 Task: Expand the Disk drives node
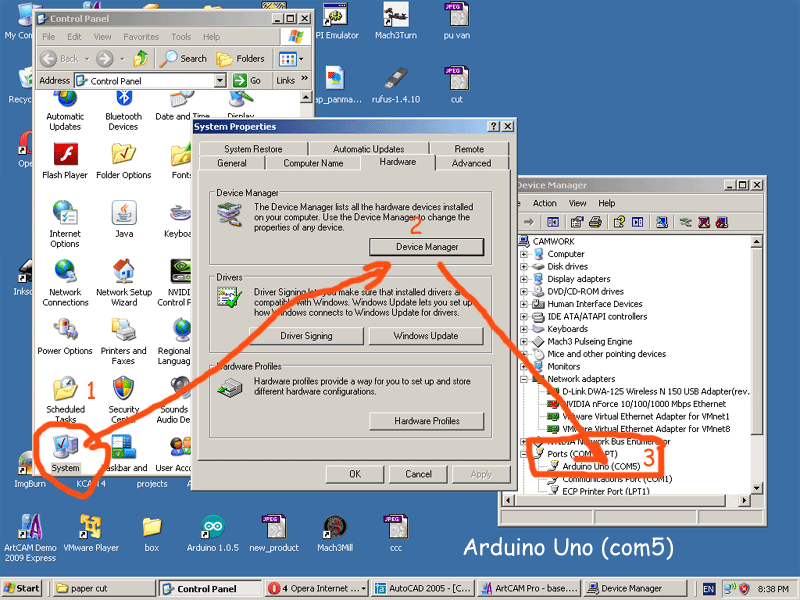[x=523, y=266]
